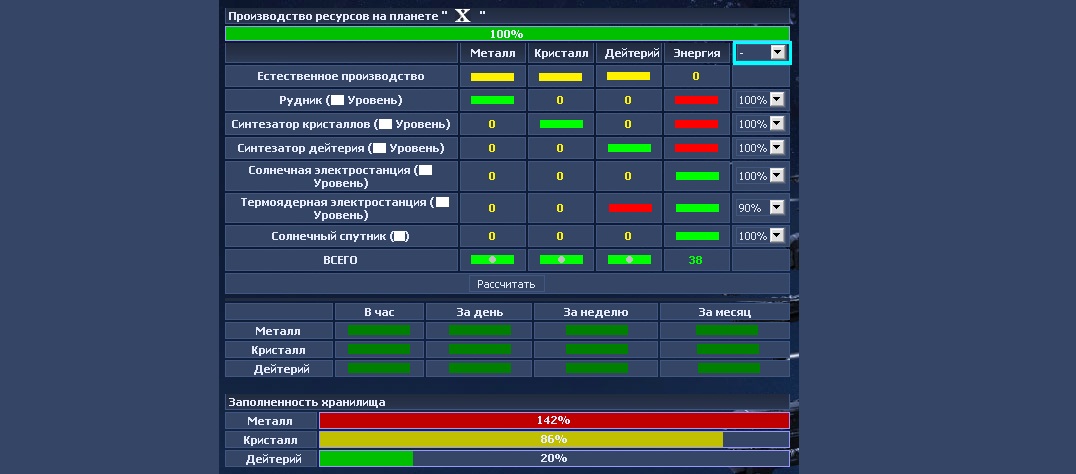Click the За месяц column header
1076x474 pixels.
pyautogui.click(x=725, y=312)
